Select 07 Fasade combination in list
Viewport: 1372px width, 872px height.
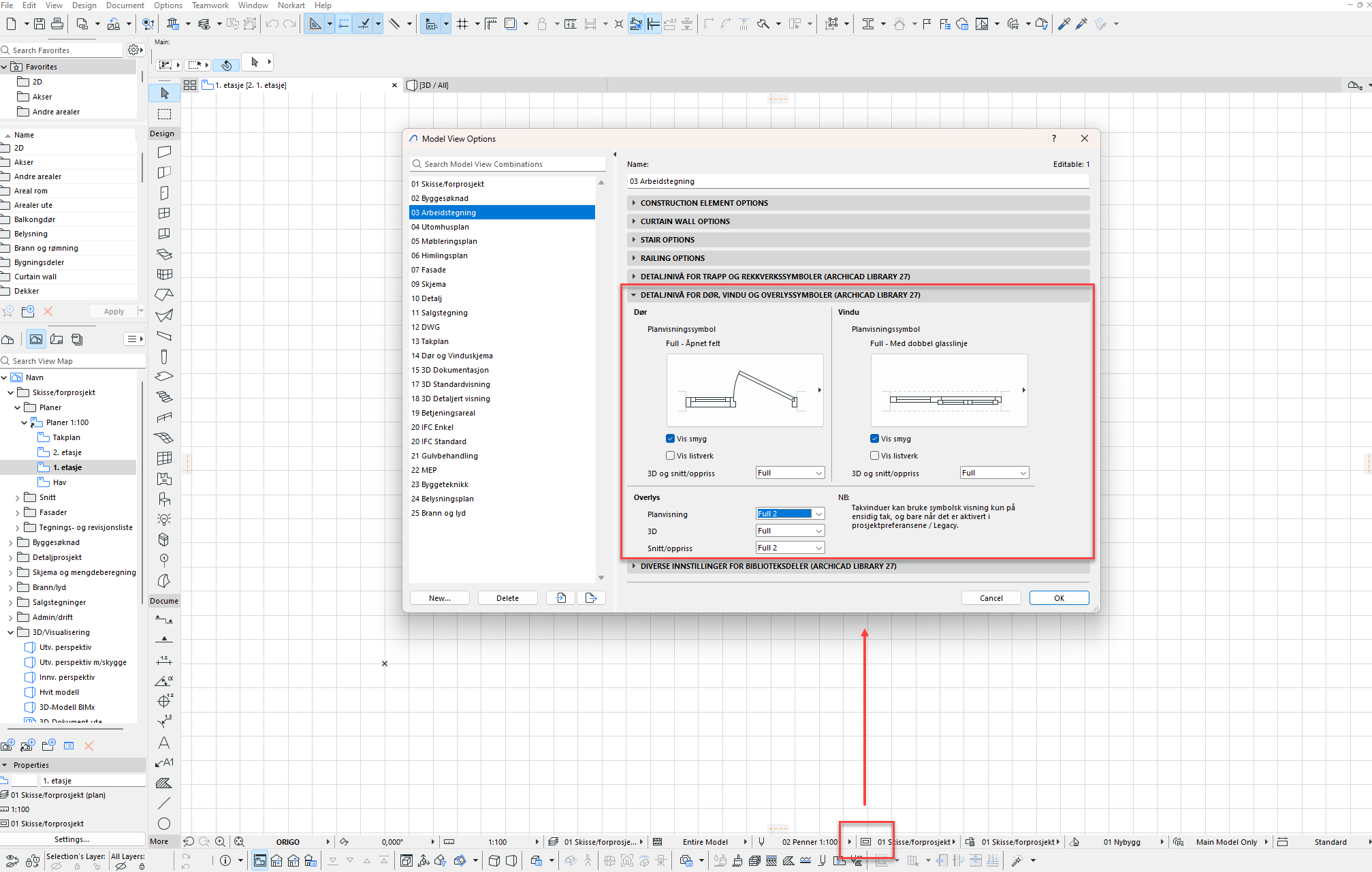[429, 270]
